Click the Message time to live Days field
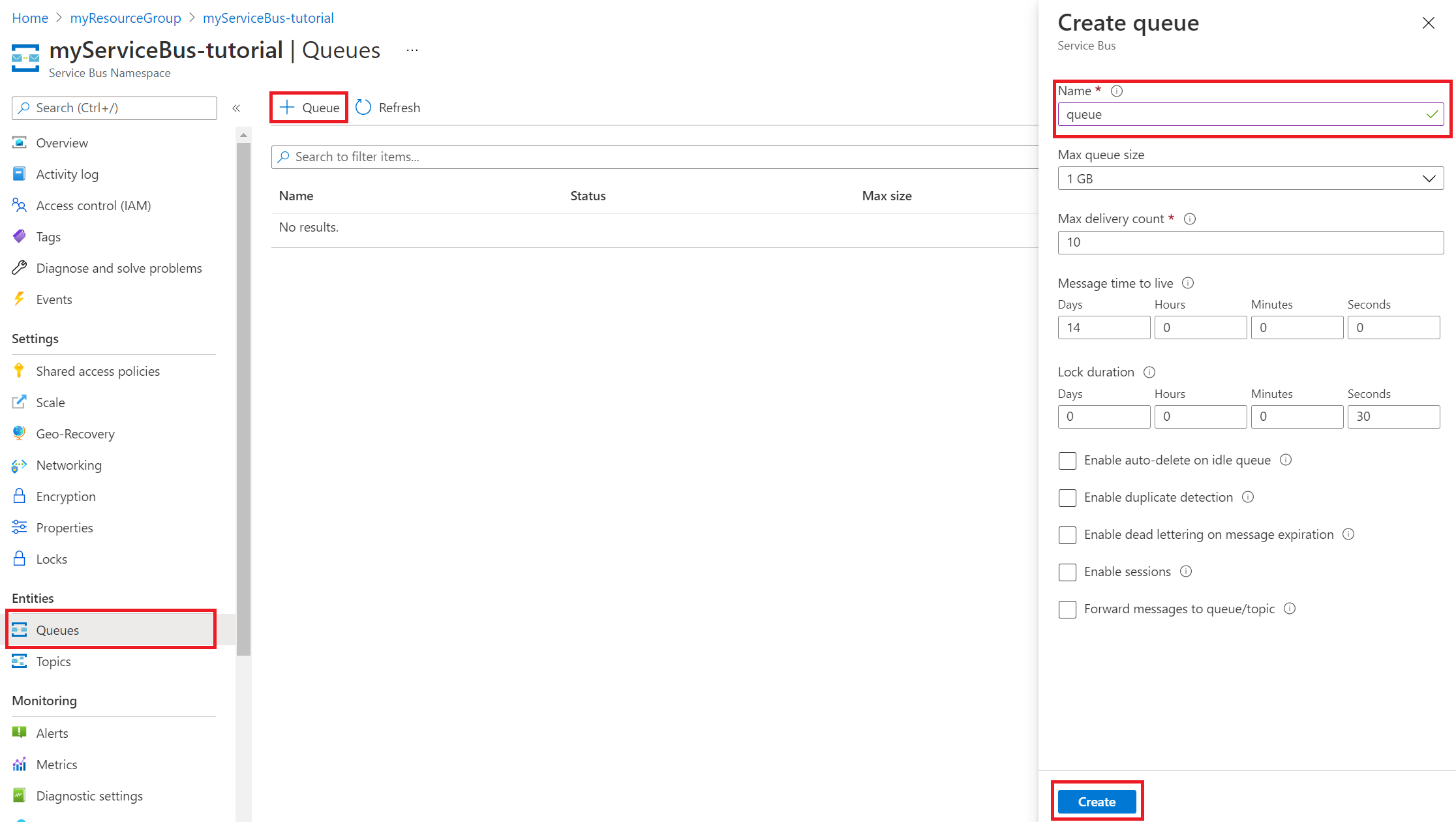This screenshot has width=1456, height=822. [1104, 327]
